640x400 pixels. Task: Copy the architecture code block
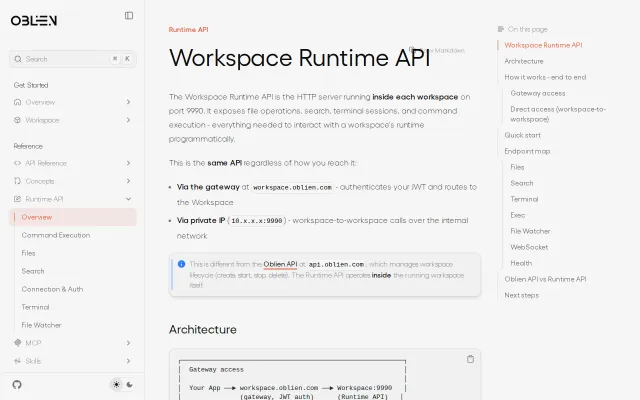coord(470,359)
